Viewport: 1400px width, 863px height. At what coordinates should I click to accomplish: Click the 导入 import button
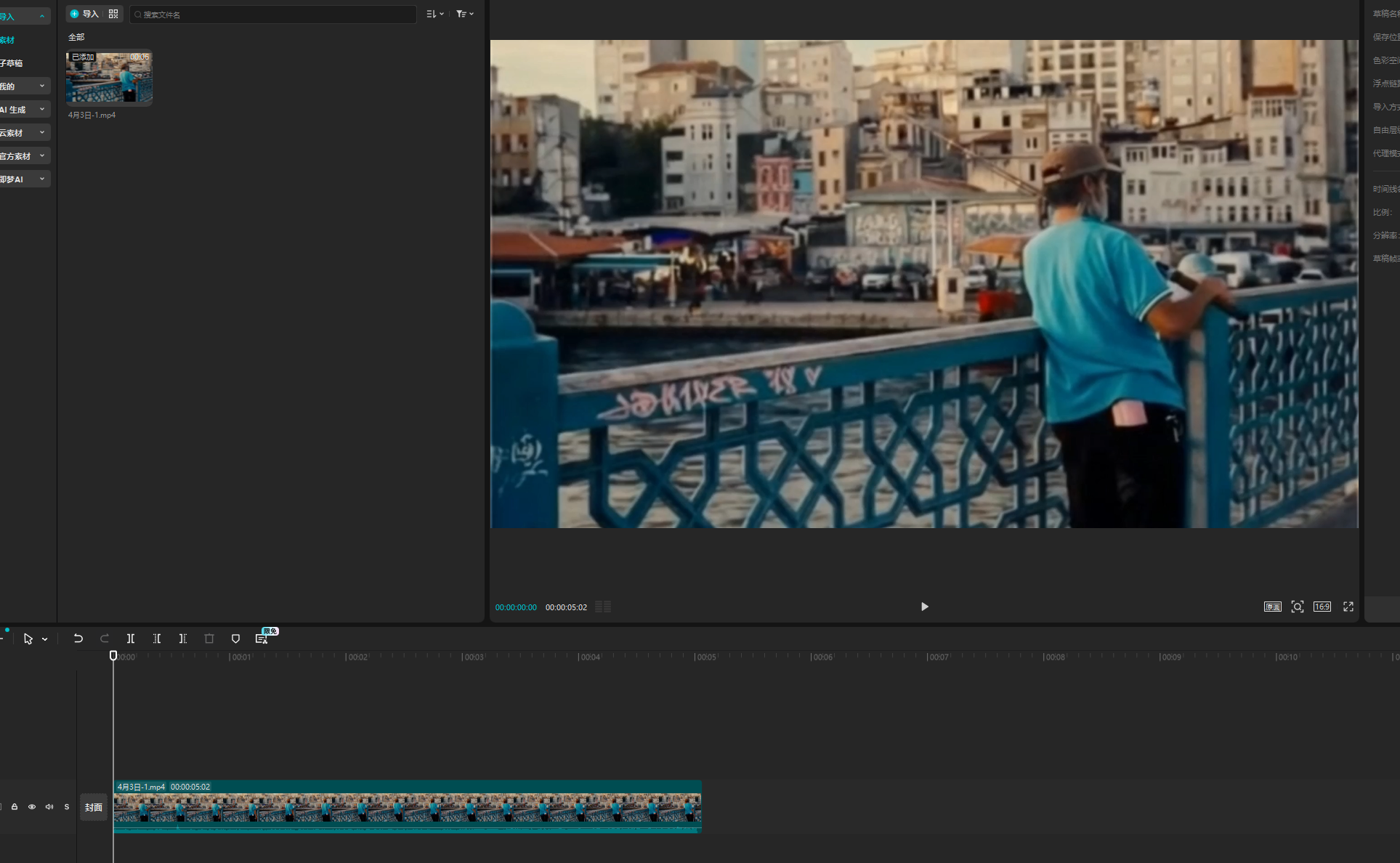(84, 14)
